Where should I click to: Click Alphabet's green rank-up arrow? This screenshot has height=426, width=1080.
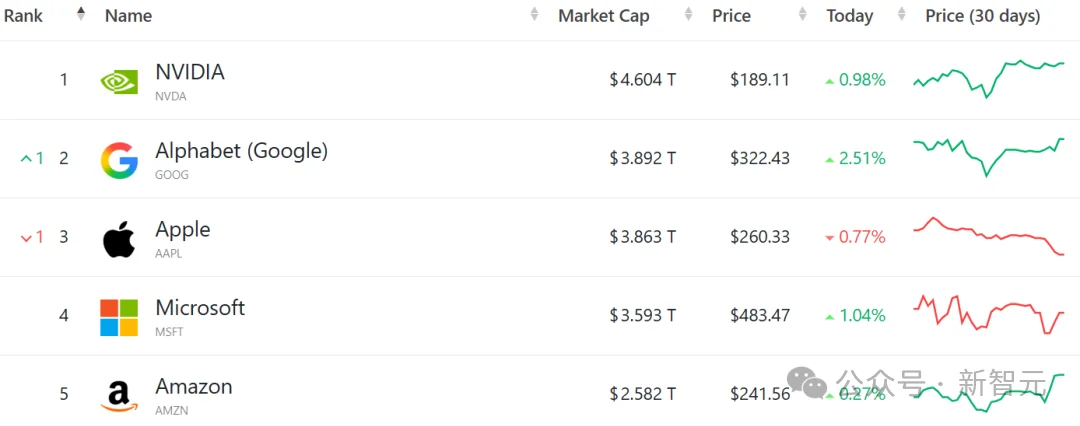pyautogui.click(x=26, y=158)
